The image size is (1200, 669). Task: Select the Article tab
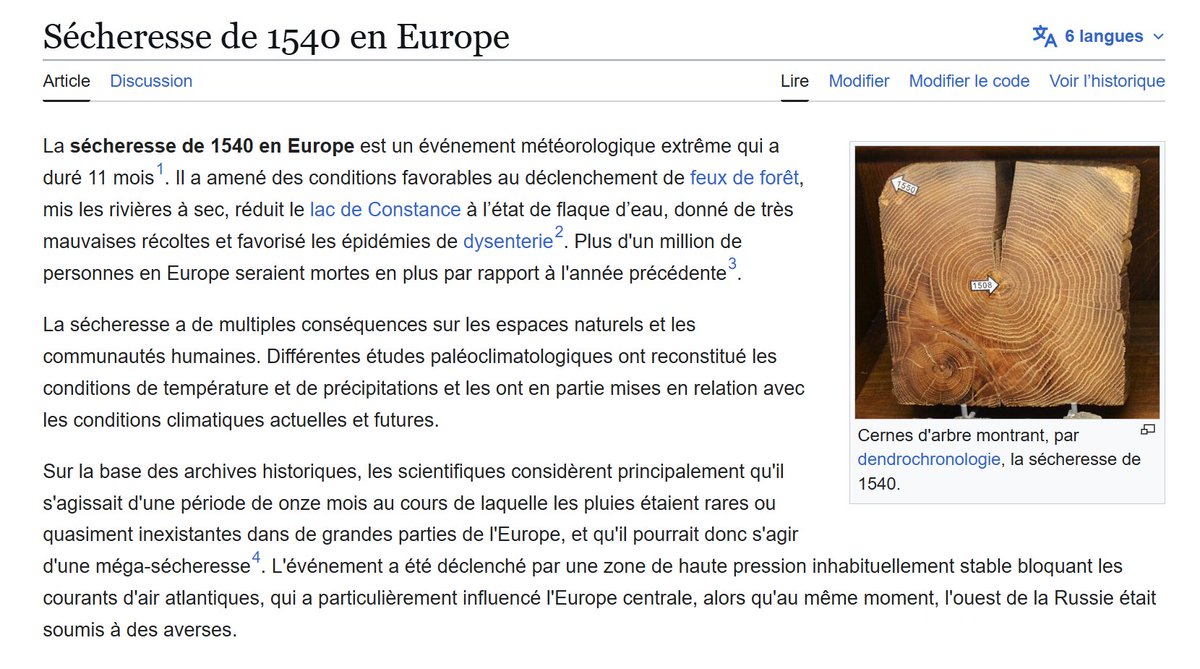click(x=66, y=81)
